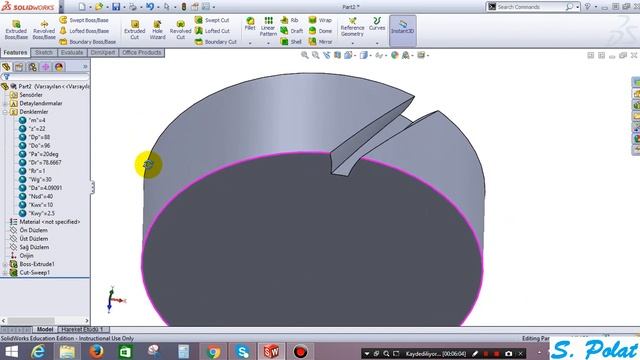Choose Swept Boss/Base command
Image resolution: width=640 pixels, height=360 pixels.
coord(84,20)
